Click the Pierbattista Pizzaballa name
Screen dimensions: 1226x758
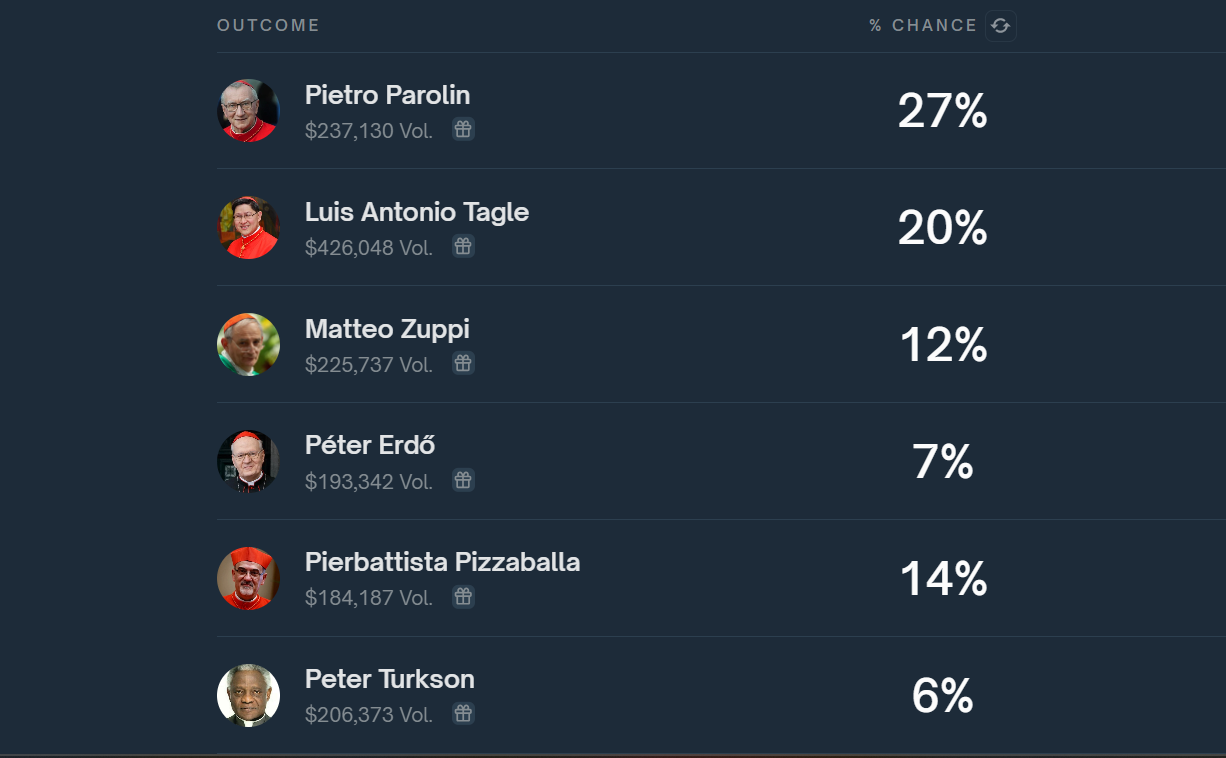coord(442,562)
